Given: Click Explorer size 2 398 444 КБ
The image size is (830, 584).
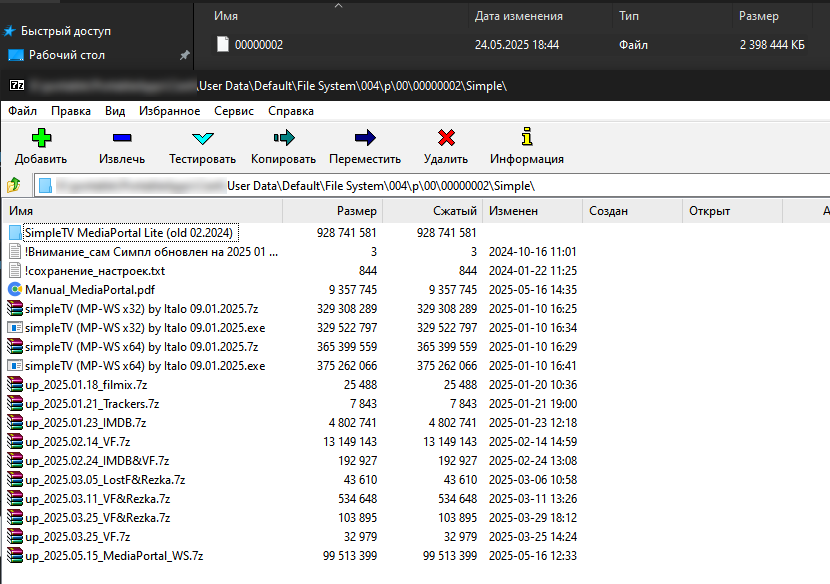Looking at the screenshot, I should click(x=772, y=45).
